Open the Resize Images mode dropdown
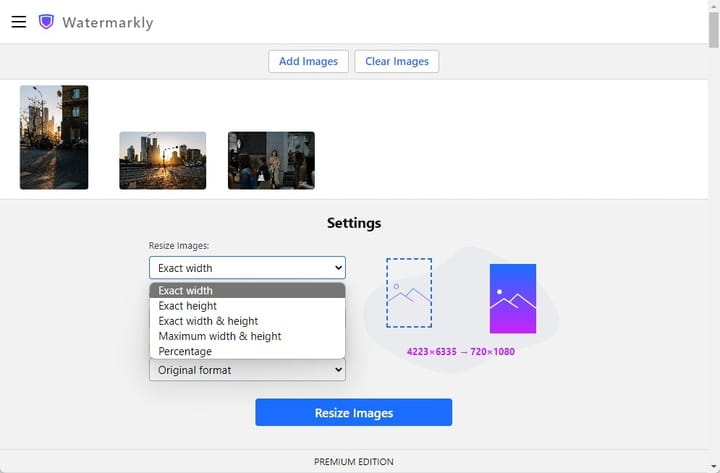Screen dimensions: 720x473 pos(247,268)
